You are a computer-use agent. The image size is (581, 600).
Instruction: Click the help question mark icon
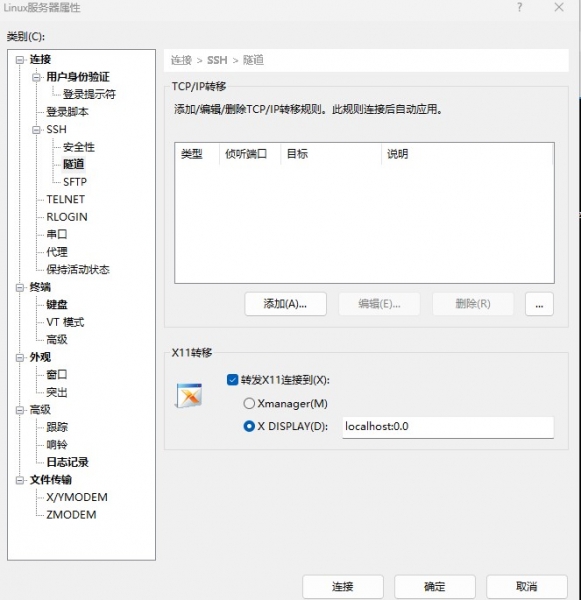coord(519,7)
